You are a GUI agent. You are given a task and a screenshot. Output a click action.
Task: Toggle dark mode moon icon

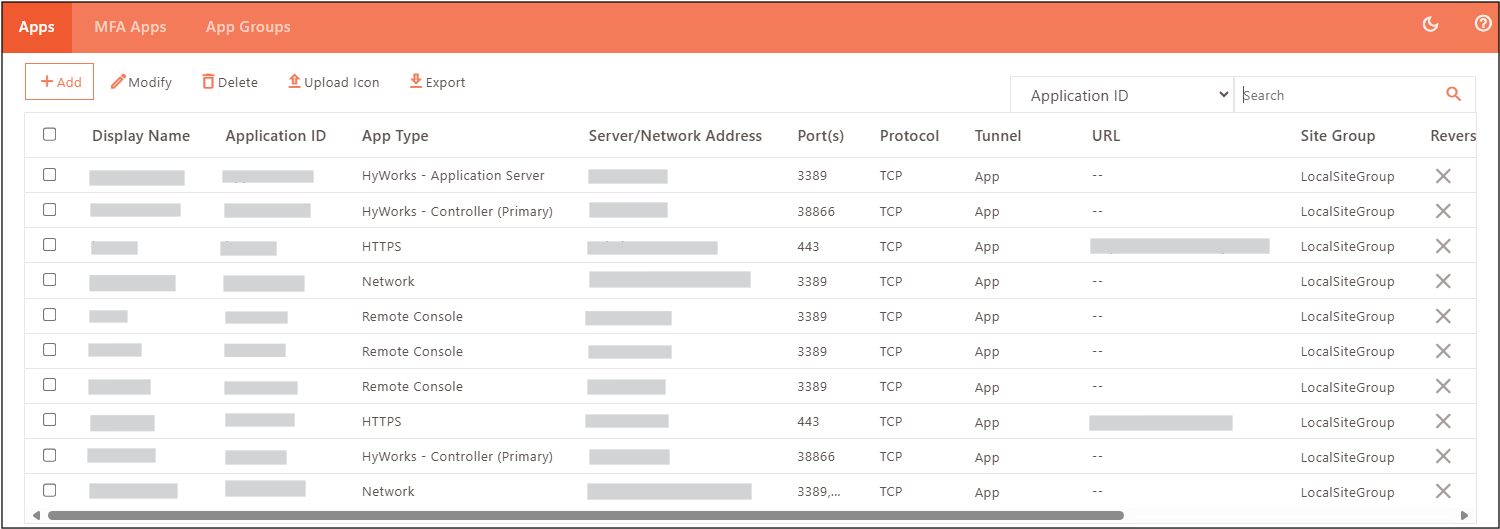point(1430,25)
